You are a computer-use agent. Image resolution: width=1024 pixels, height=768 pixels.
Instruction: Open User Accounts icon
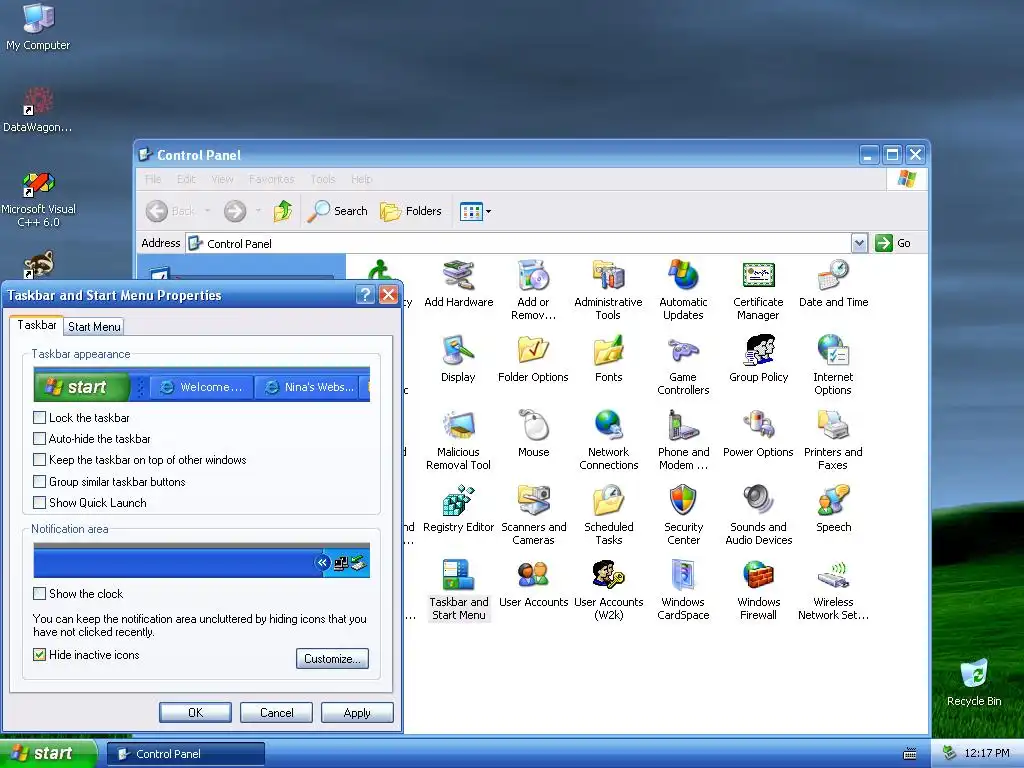(533, 584)
